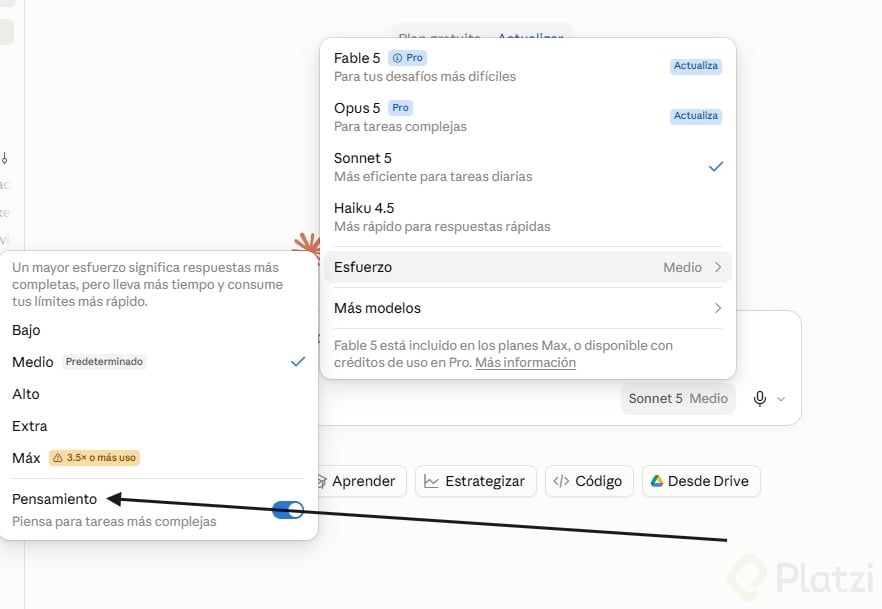882x609 pixels.
Task: Expand the Esfuerzo submenu chevron
Action: tap(718, 267)
